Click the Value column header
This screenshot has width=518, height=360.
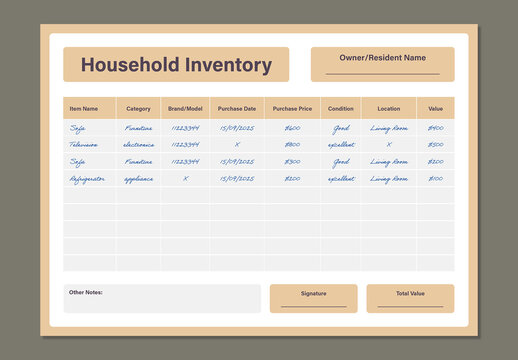coord(435,109)
